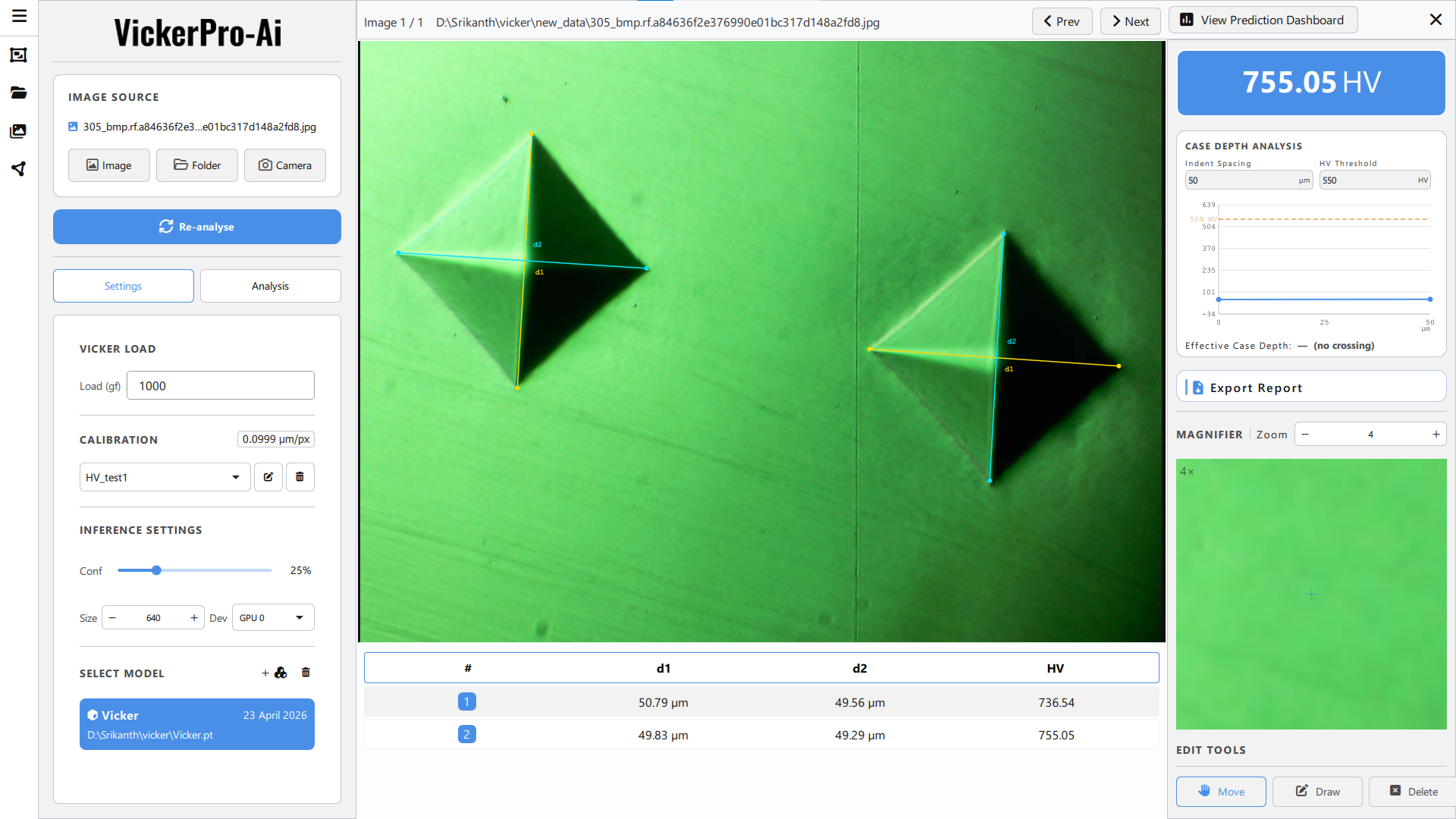Click the share nodes sidebar icon
Image resolution: width=1456 pixels, height=819 pixels.
[x=19, y=168]
